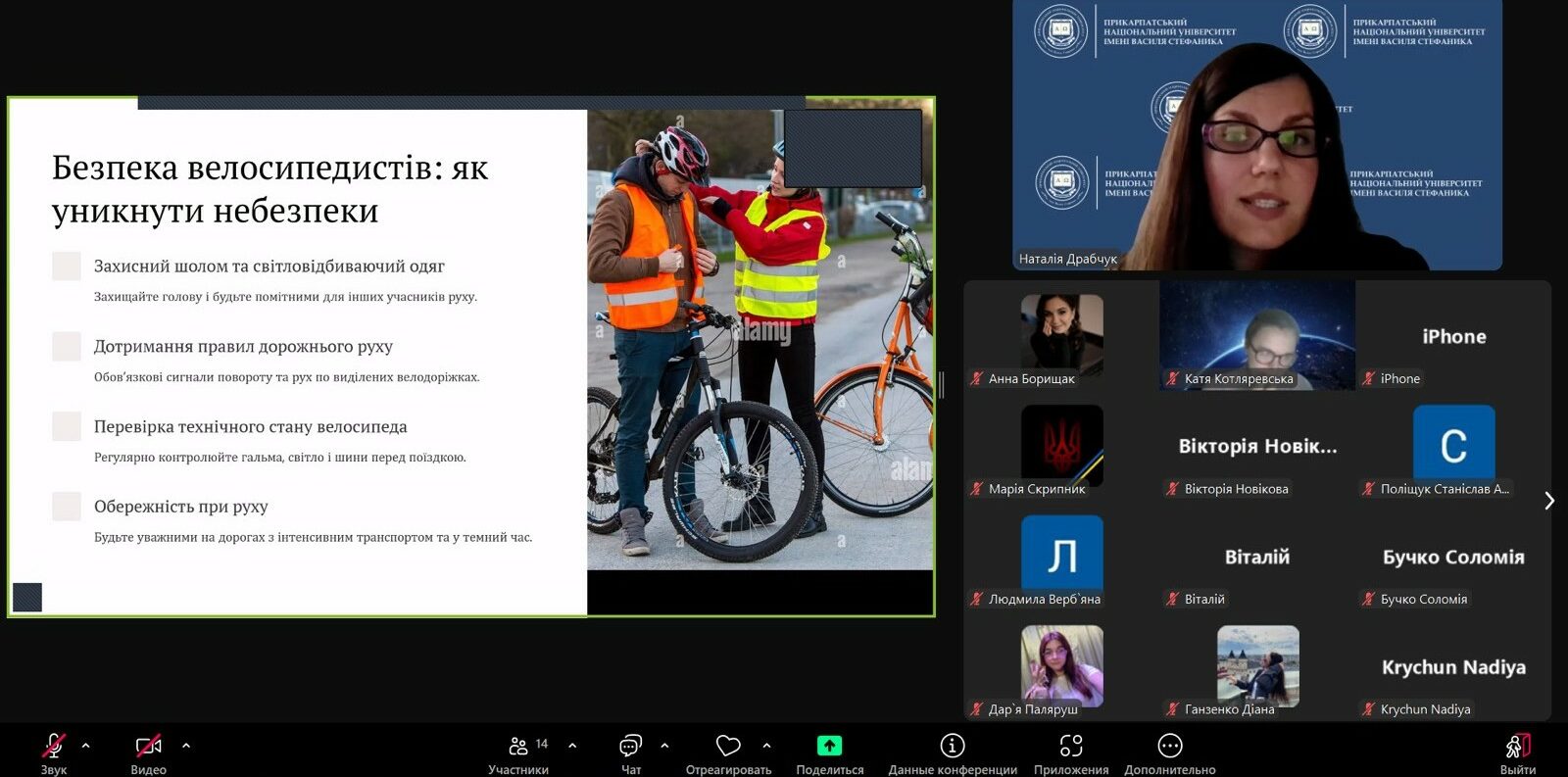
Task: Expand the participants options arrow
Action: [572, 746]
